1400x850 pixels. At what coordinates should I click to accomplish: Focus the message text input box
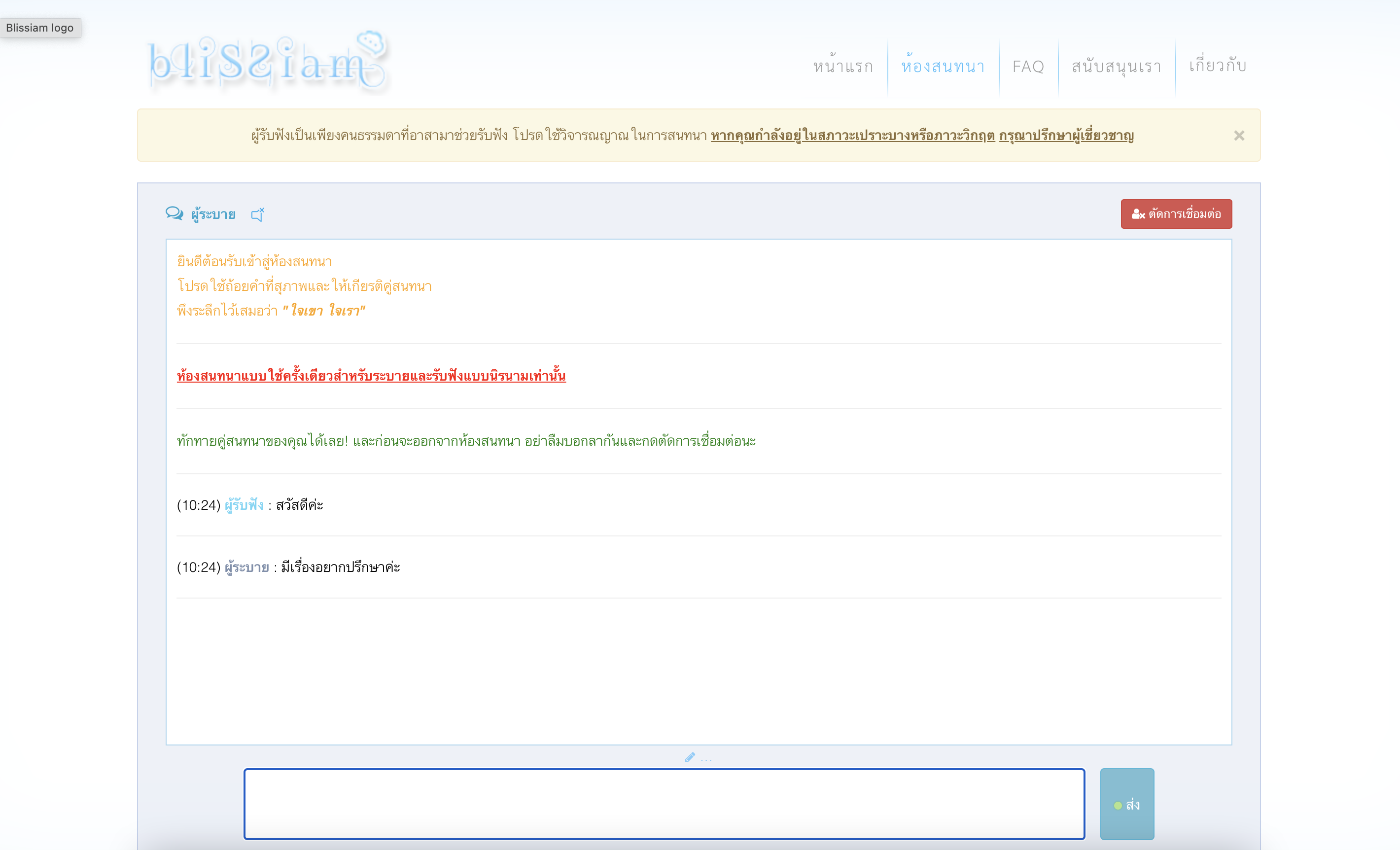click(664, 804)
